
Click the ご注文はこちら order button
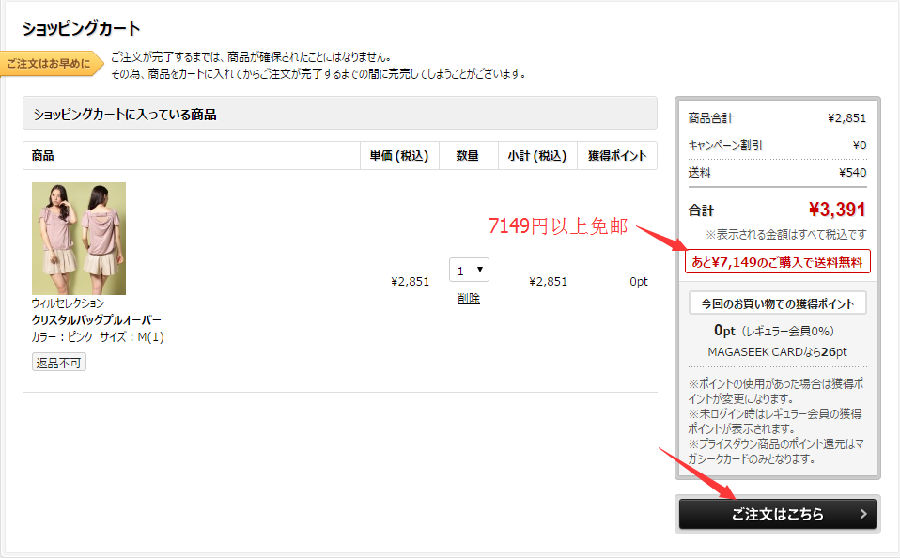(777, 514)
